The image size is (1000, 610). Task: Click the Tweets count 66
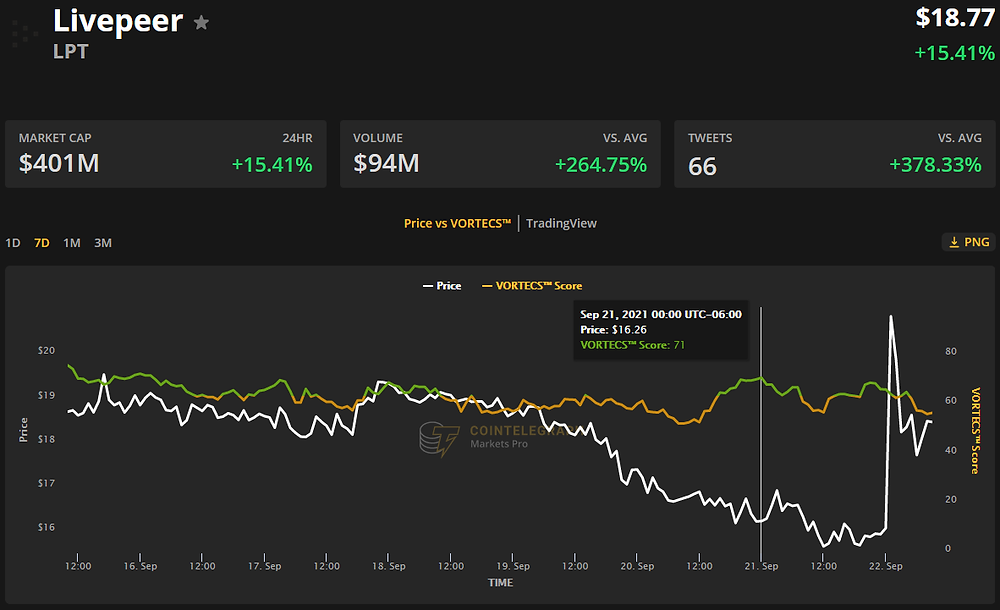coord(702,167)
